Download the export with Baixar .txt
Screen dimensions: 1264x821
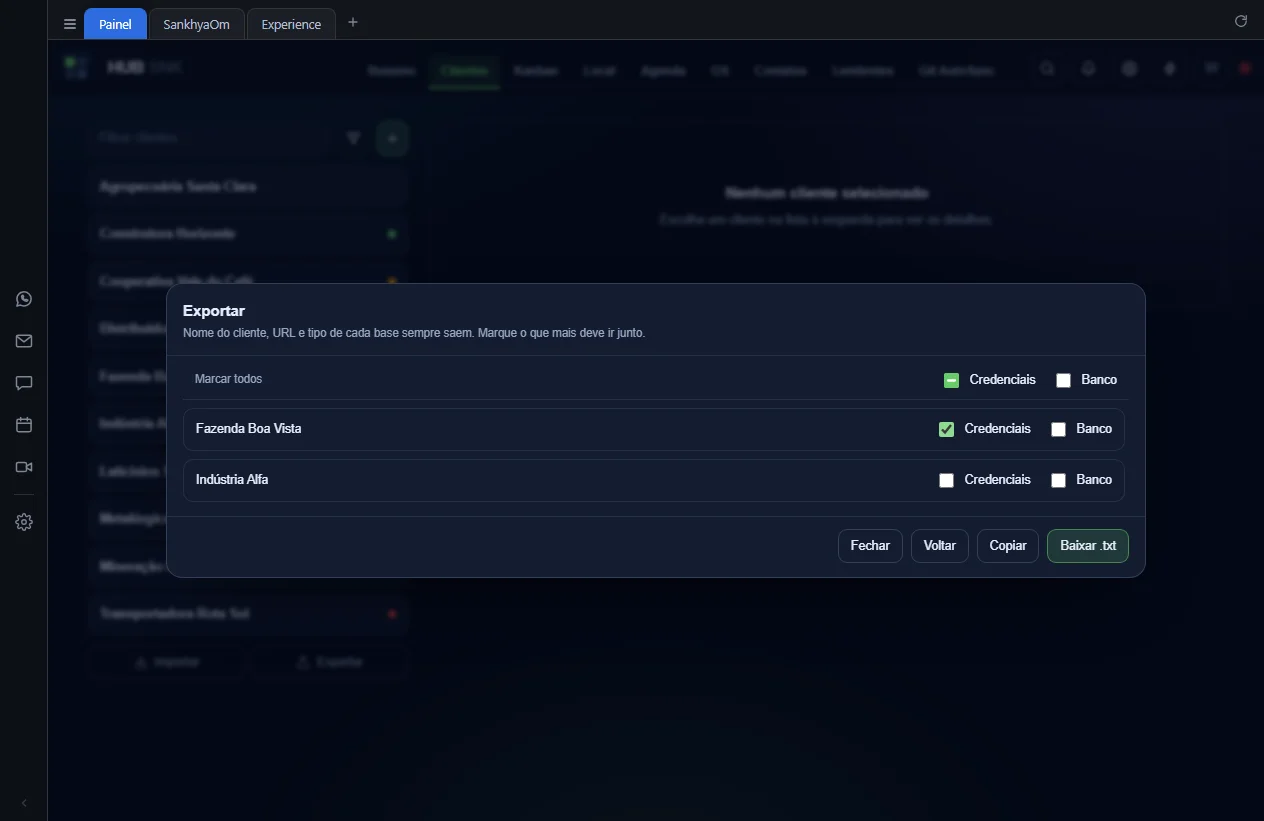coord(1088,546)
